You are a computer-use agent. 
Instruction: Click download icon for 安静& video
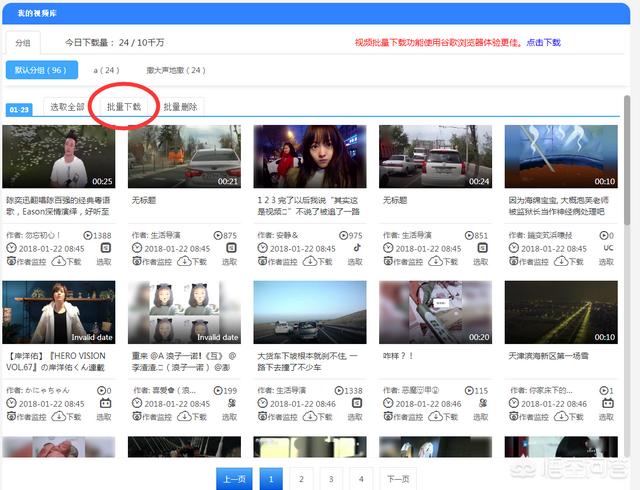point(310,261)
